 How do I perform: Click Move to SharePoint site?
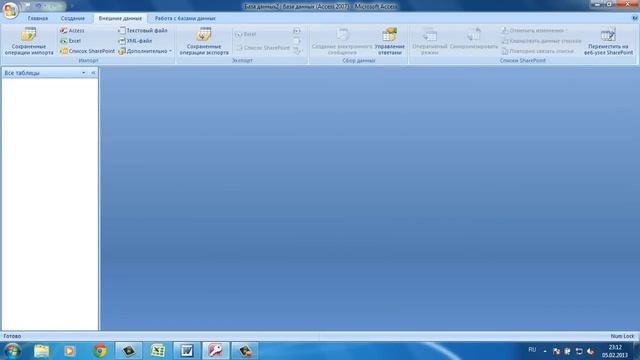coord(608,41)
